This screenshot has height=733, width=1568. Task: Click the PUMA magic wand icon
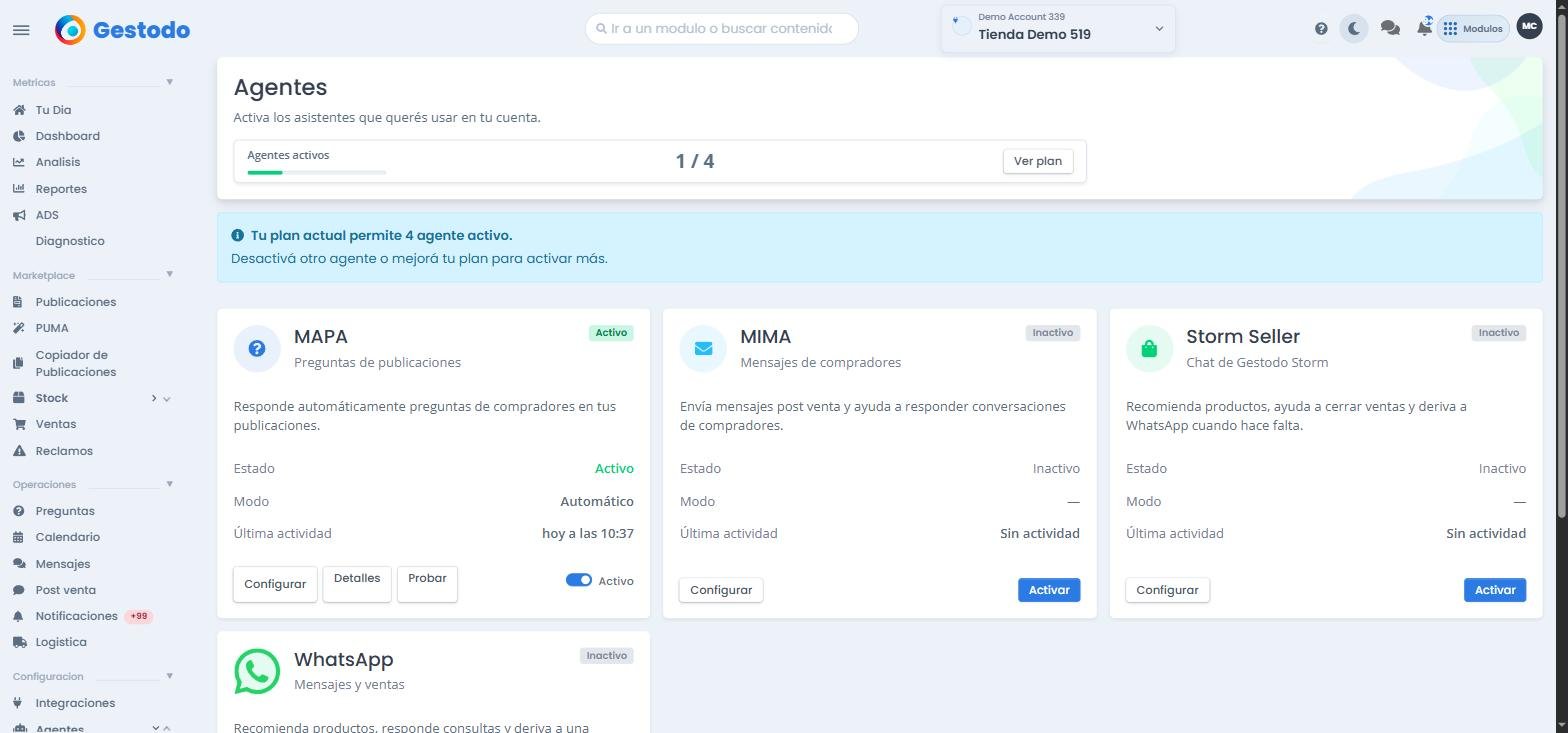point(18,328)
